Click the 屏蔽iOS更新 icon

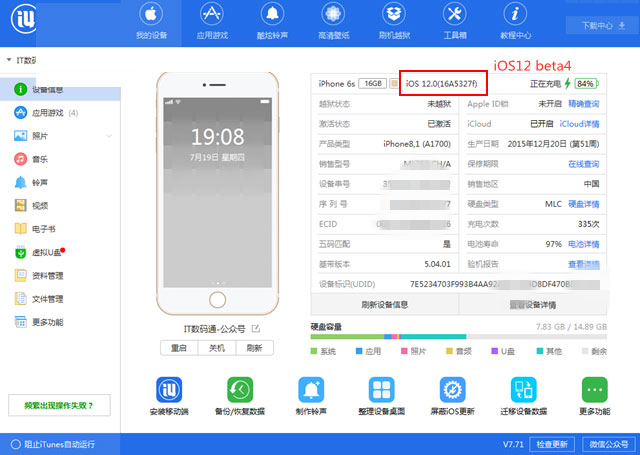(x=453, y=390)
